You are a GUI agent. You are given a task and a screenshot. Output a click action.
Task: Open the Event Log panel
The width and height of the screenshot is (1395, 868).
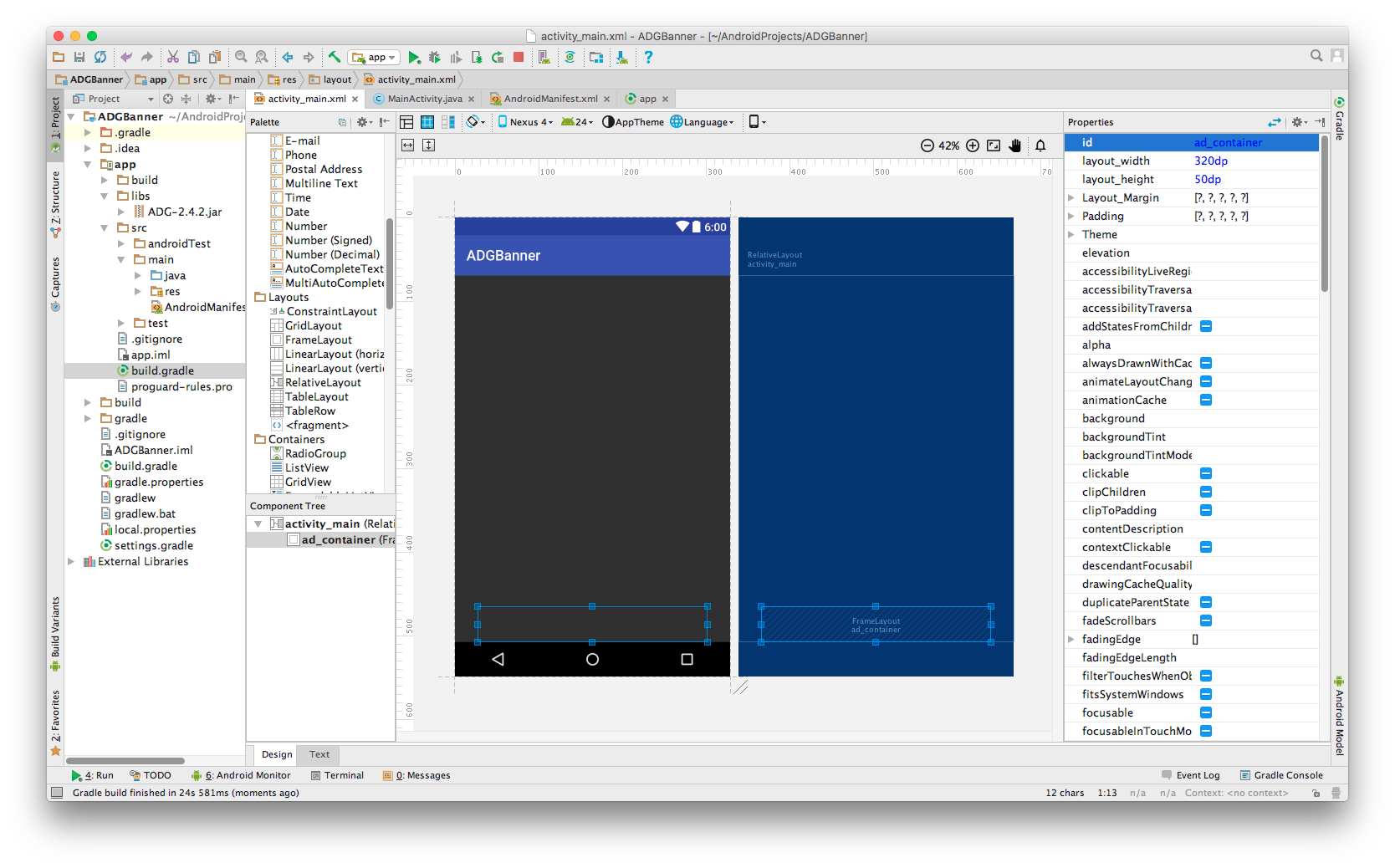click(x=1190, y=775)
